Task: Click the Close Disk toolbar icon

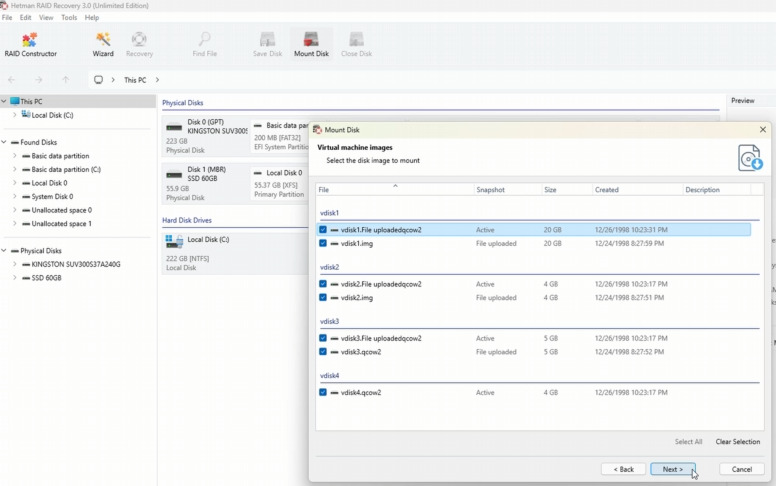Action: (x=356, y=45)
